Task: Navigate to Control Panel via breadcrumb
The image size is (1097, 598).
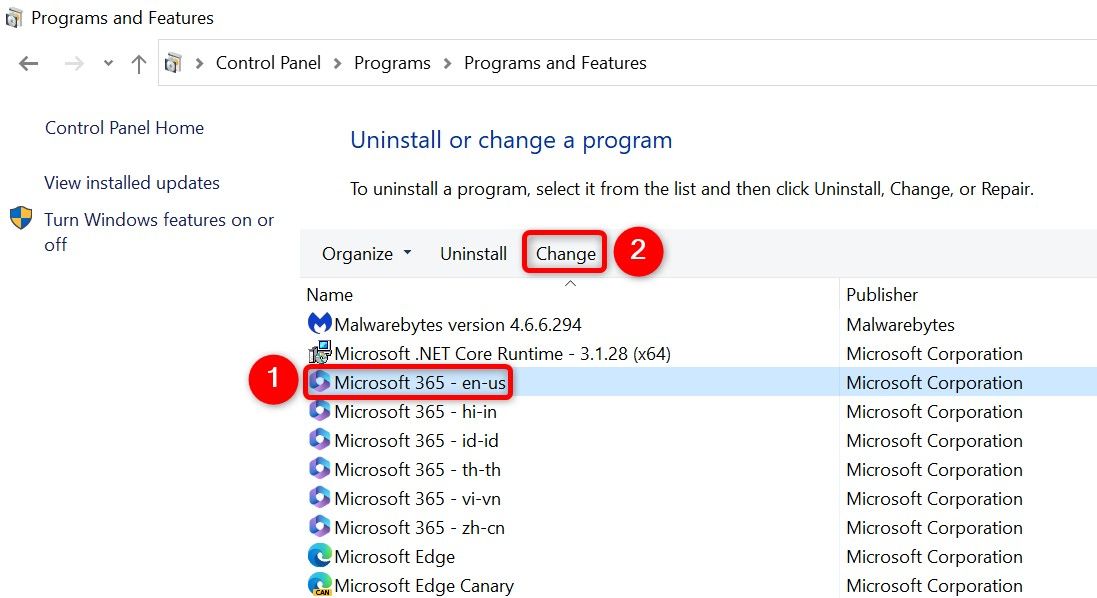Action: tap(268, 62)
